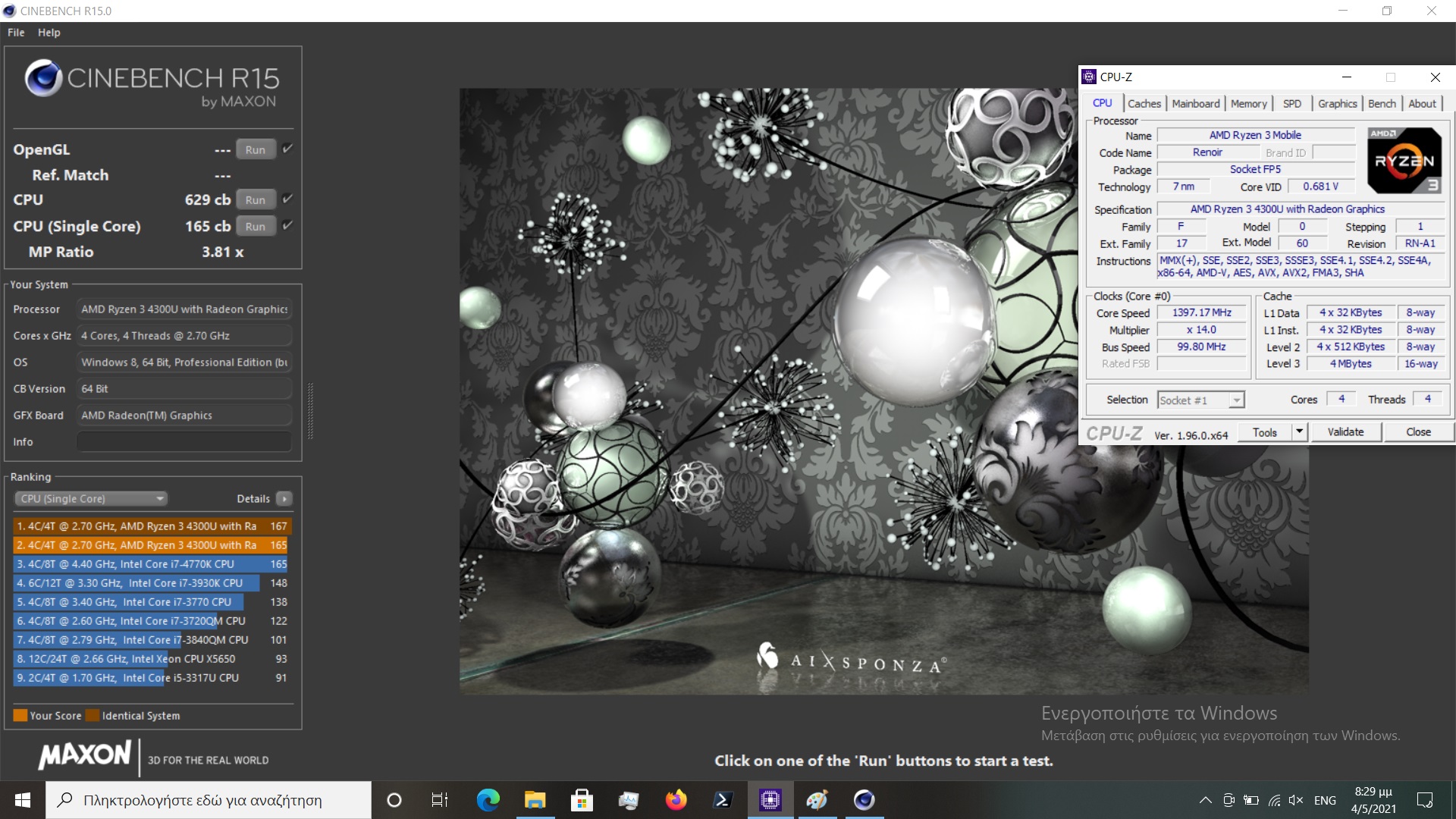Click the Ryzen 3 logo in CPU-Z
The image size is (1456, 819).
pyautogui.click(x=1404, y=160)
